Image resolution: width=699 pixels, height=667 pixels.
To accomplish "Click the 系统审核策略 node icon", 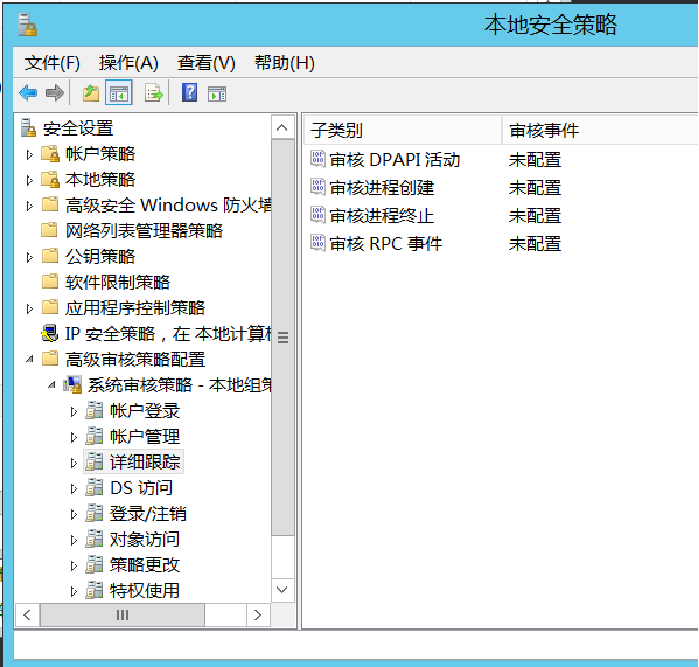I will pos(73,385).
